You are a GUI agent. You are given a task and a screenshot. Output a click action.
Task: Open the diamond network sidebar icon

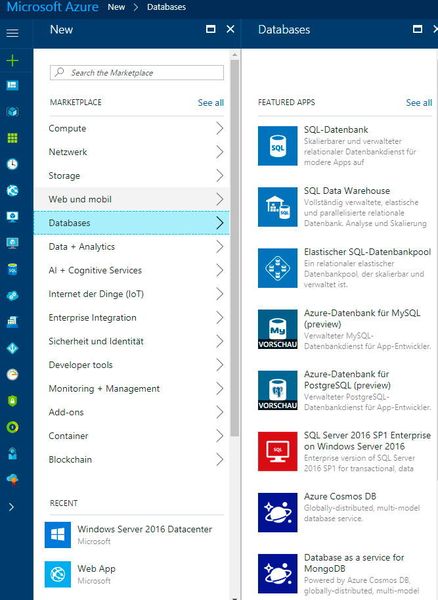point(12,348)
